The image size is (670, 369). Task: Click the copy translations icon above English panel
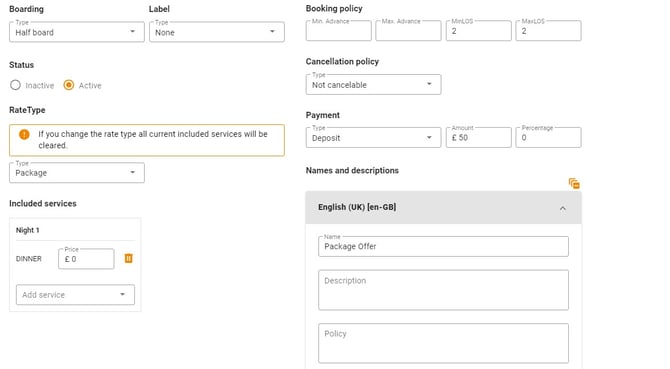coord(574,184)
